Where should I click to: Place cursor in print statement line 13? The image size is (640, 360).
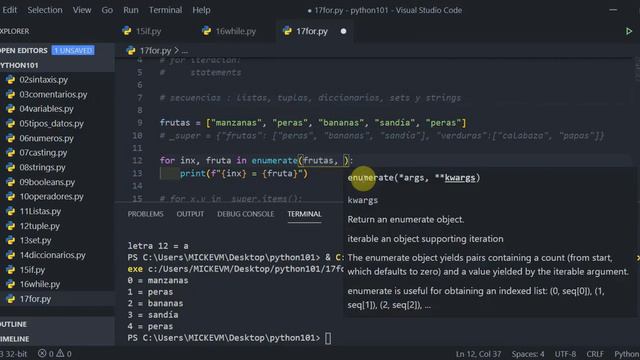pos(244,173)
